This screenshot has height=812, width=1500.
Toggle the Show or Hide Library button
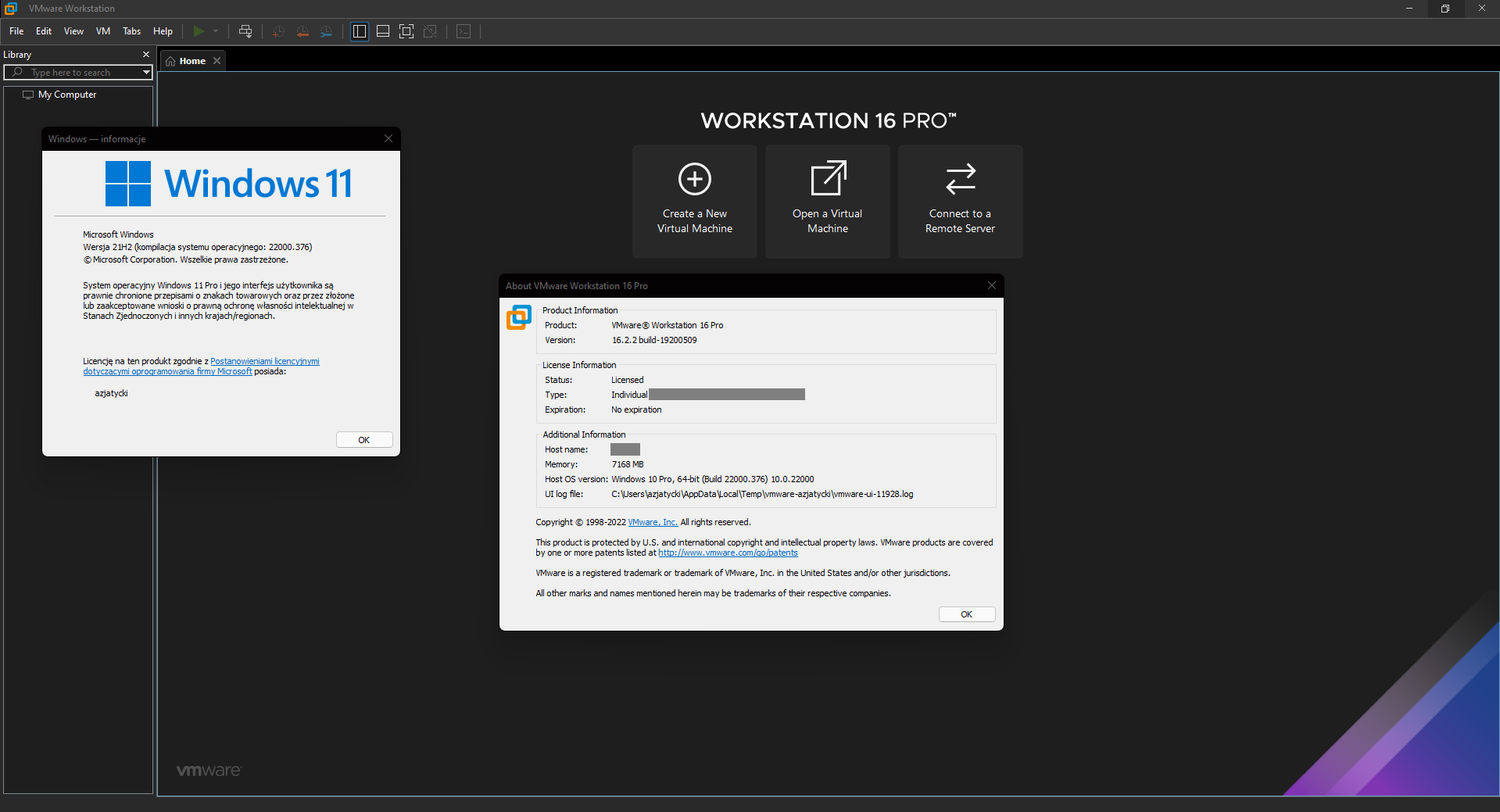(x=360, y=31)
